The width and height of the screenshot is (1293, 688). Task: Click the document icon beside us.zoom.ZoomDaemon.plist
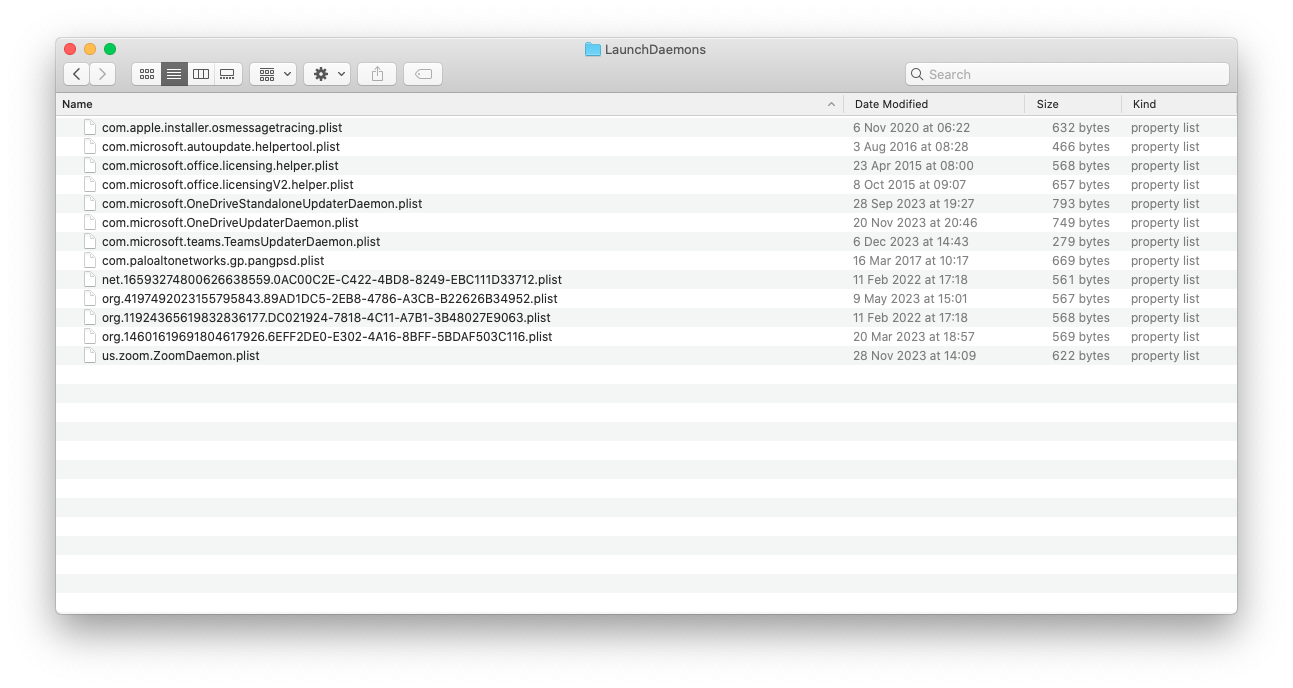pyautogui.click(x=89, y=355)
